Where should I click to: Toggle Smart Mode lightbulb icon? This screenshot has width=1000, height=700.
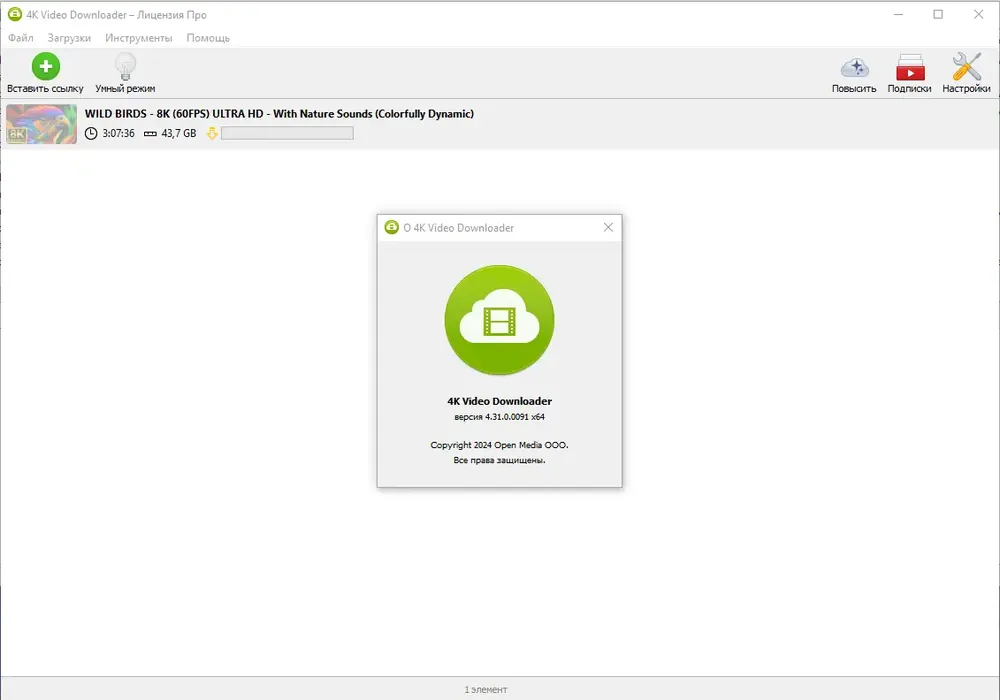coord(125,66)
